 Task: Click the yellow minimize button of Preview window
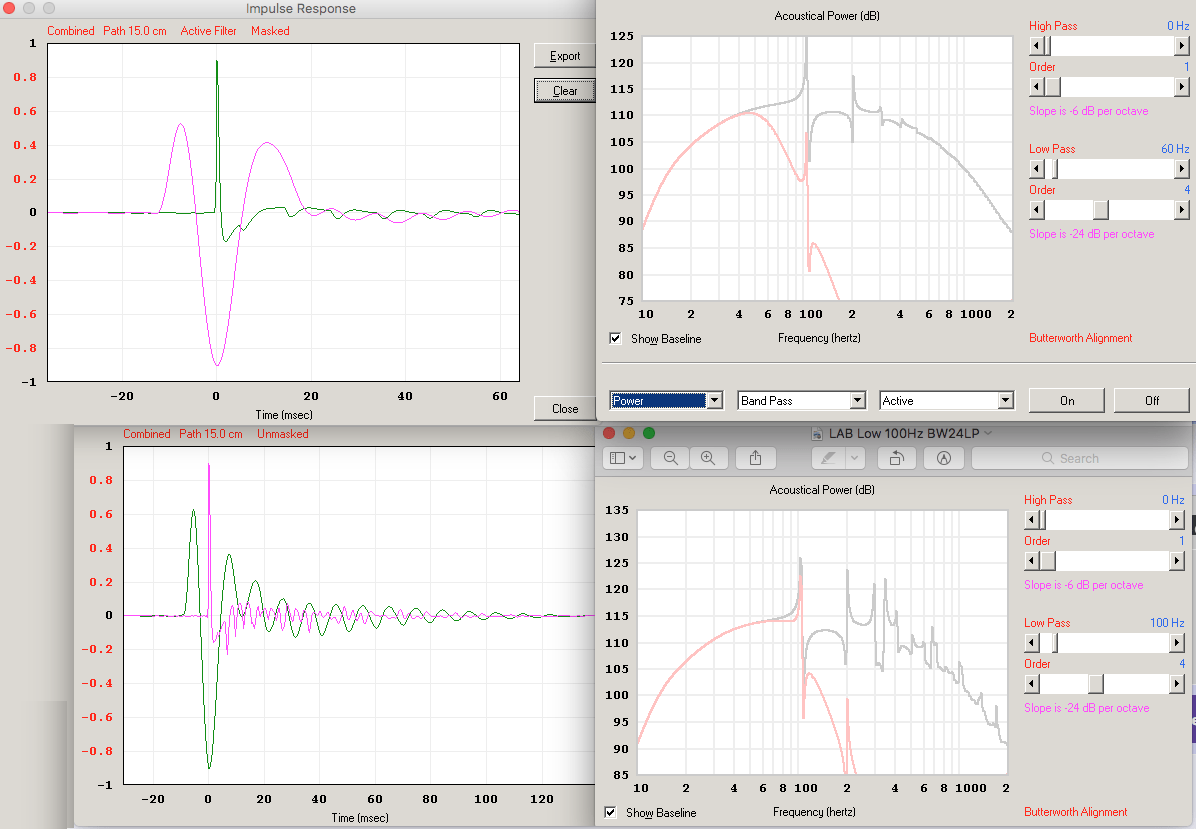point(629,433)
